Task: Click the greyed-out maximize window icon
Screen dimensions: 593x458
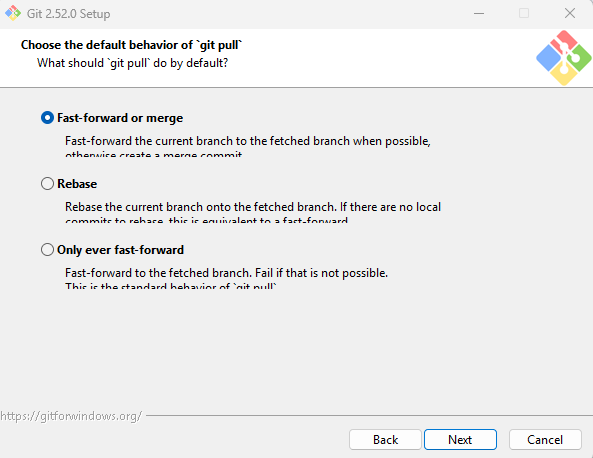Action: point(524,14)
